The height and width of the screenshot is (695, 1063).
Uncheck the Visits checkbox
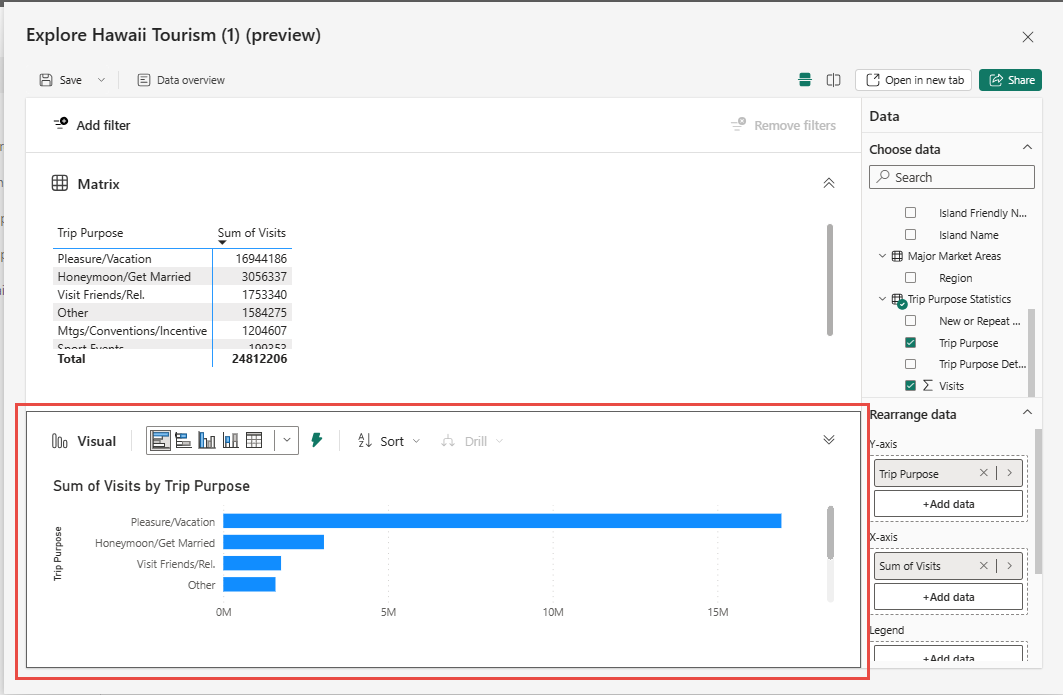pos(910,385)
